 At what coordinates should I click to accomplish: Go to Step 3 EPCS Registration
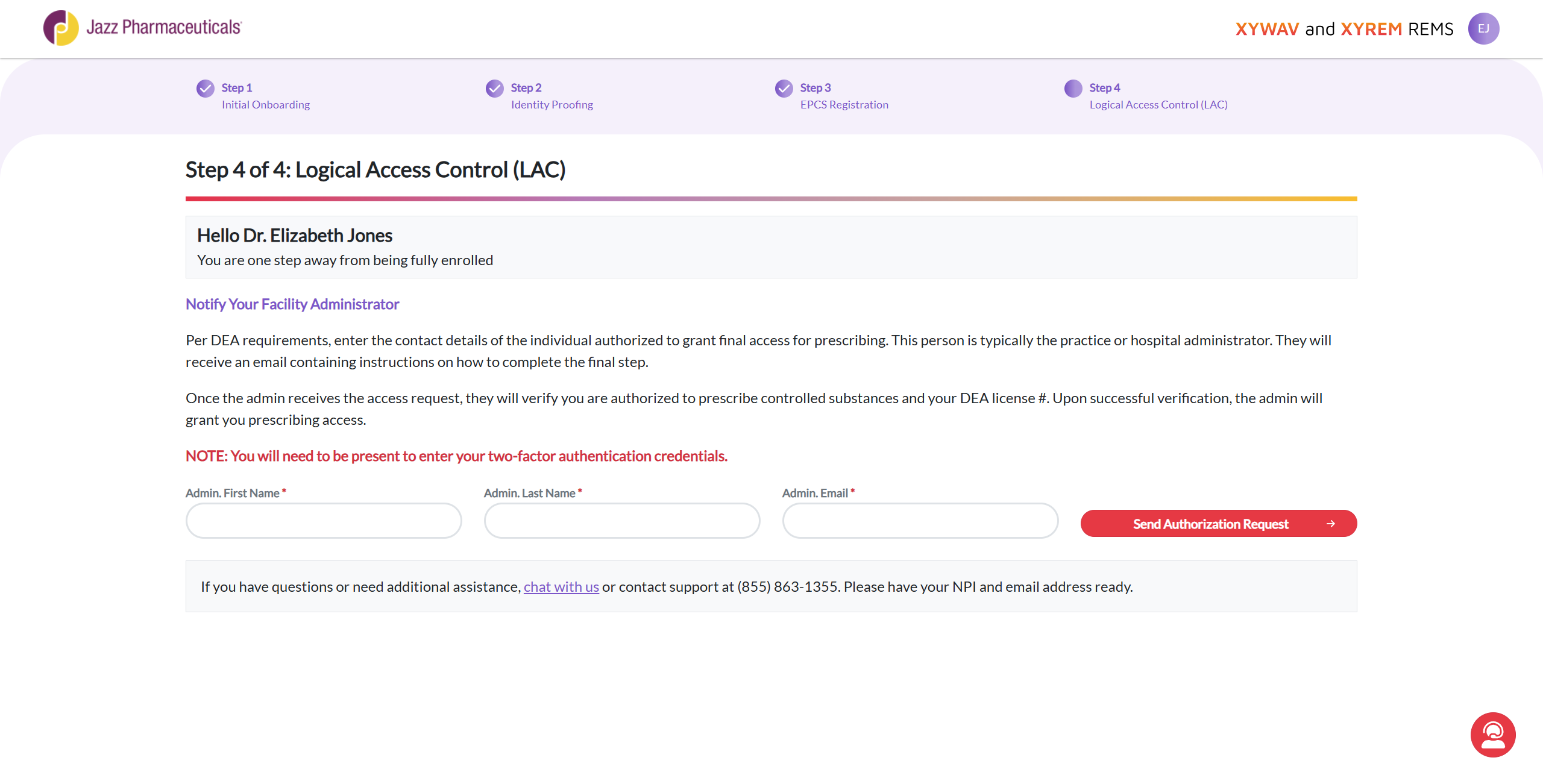[844, 96]
